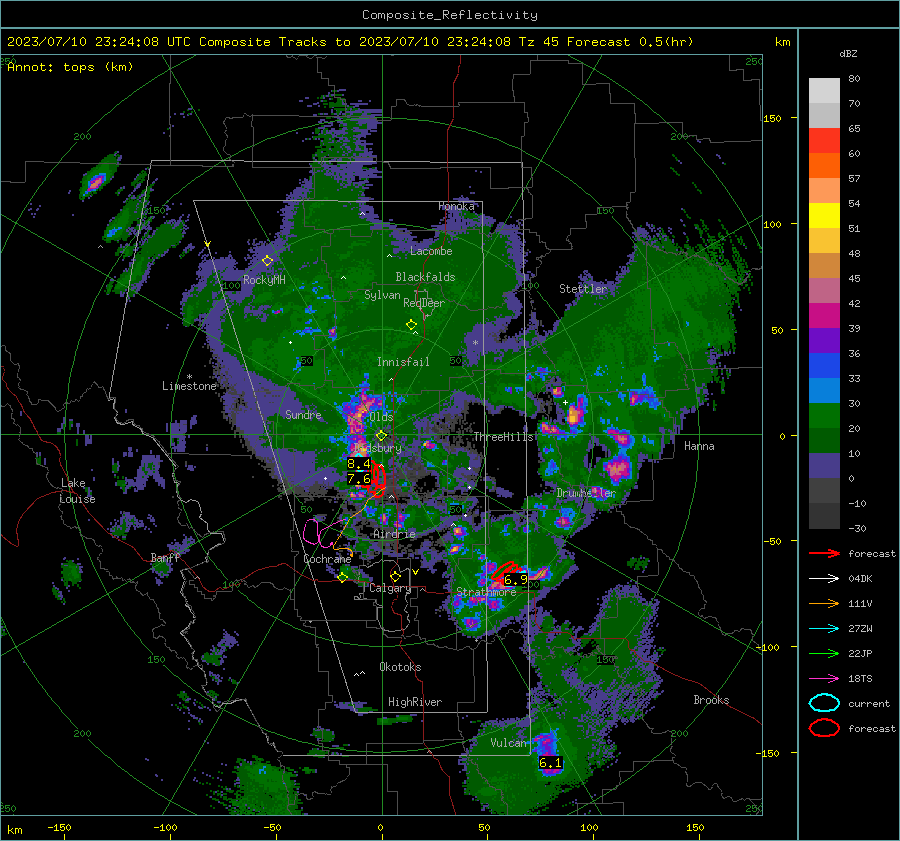This screenshot has height=841, width=900.
Task: Click the RockyMH label
Action: coord(264,280)
